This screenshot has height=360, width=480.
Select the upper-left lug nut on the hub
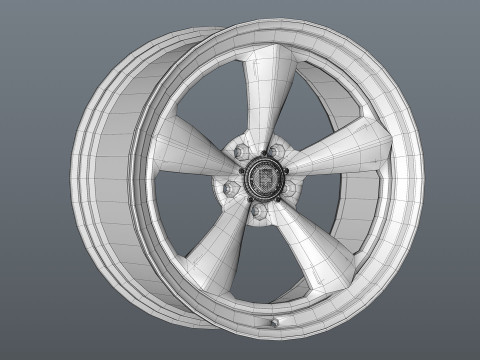[241, 152]
